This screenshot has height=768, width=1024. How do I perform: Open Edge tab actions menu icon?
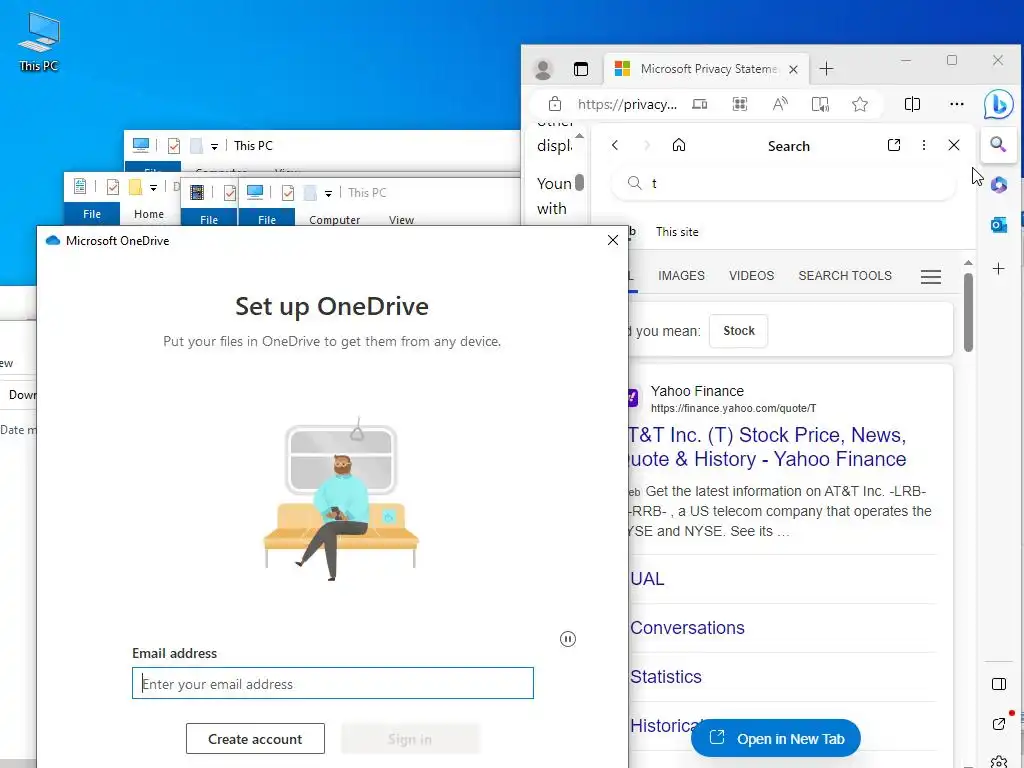click(x=581, y=69)
